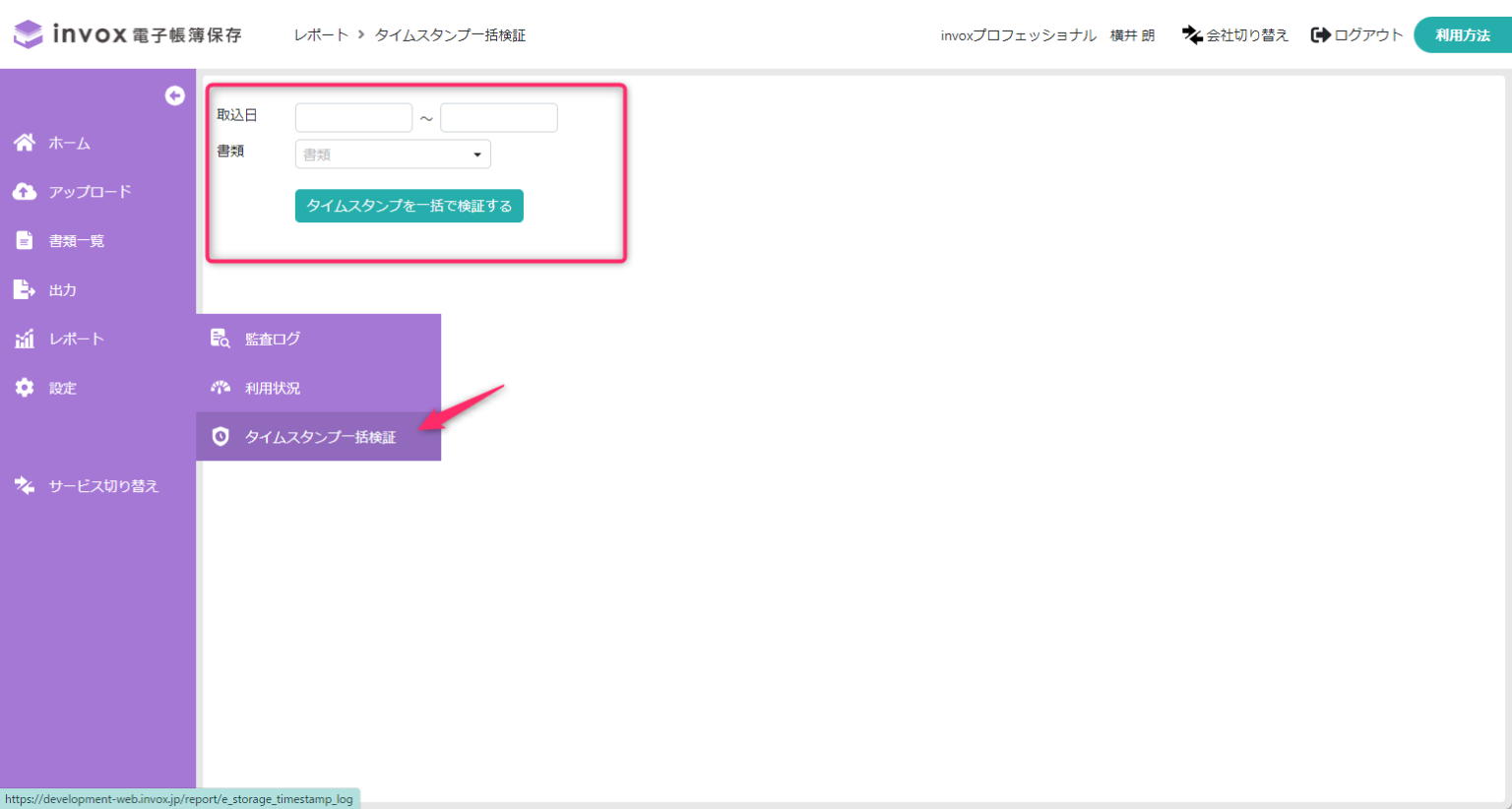Select the タイムスタンプ一括検証 shield icon
This screenshot has height=809, width=1512.
(x=219, y=436)
